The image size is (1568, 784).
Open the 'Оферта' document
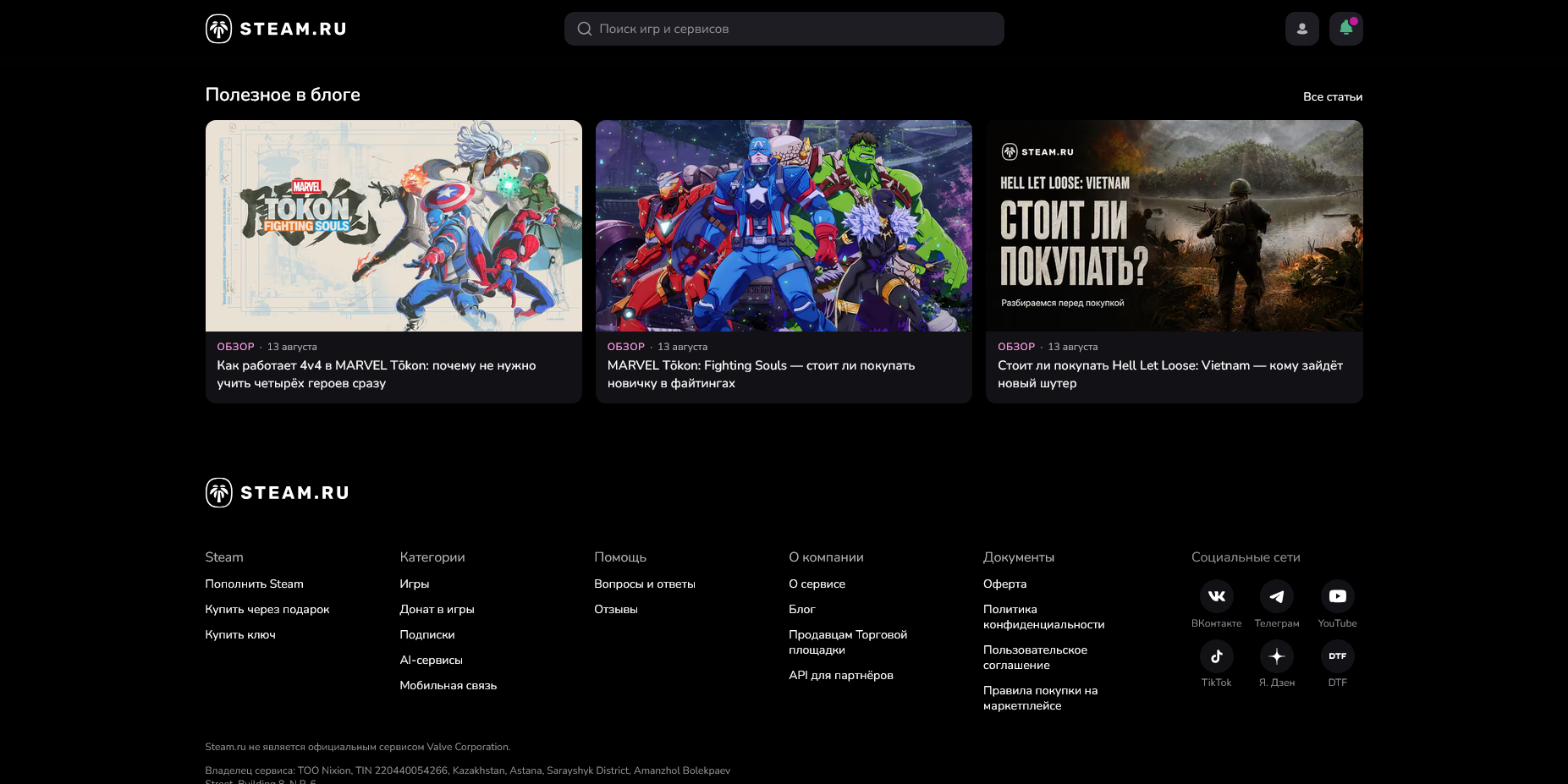pos(1004,584)
